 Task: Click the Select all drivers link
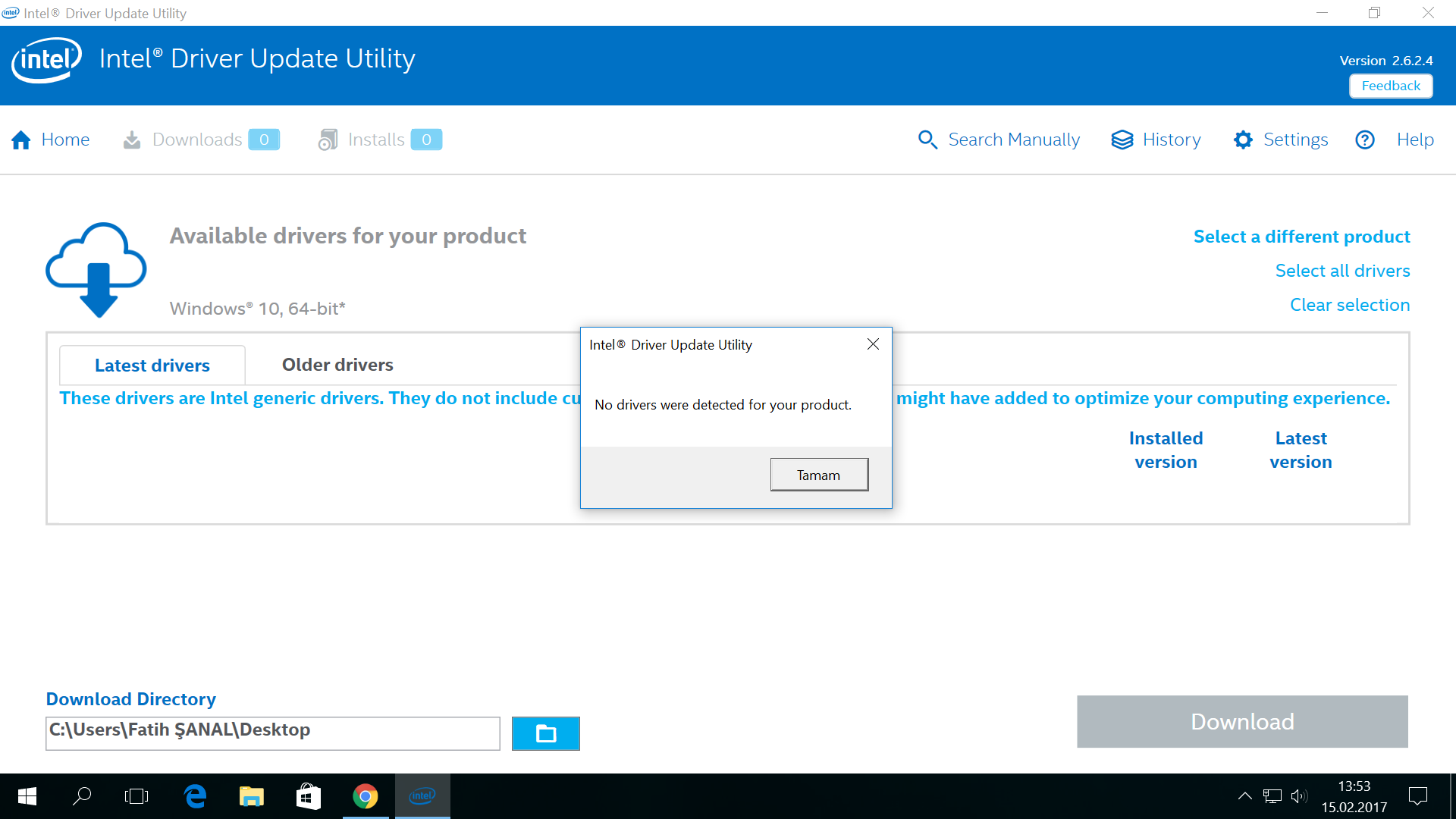[x=1342, y=271]
